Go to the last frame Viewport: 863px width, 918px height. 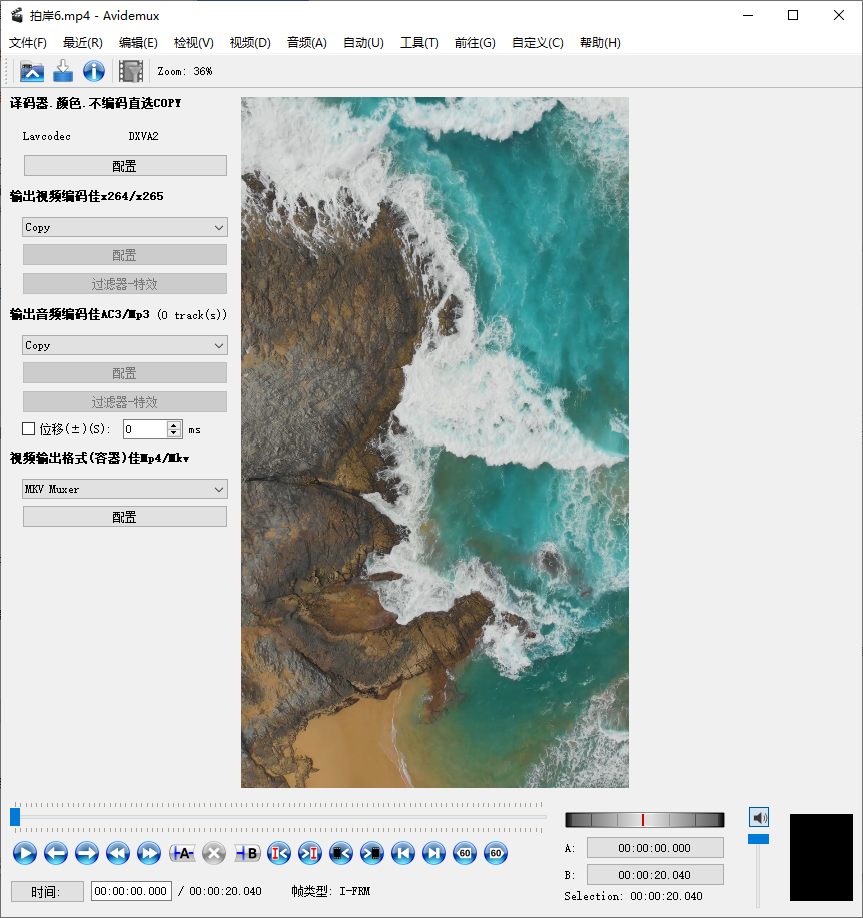click(x=433, y=853)
